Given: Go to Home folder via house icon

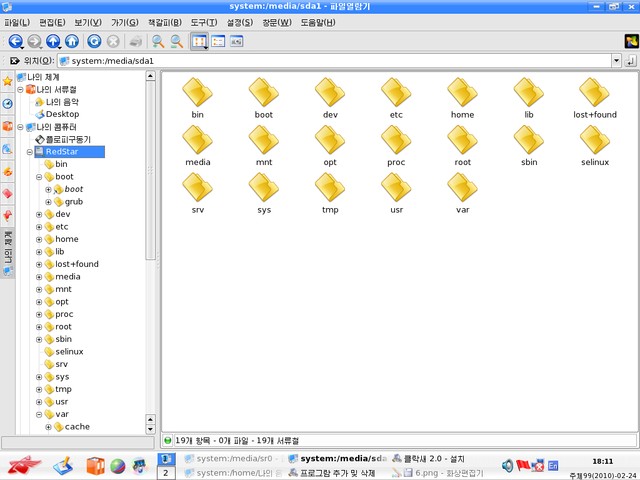Looking at the screenshot, I should point(72,41).
